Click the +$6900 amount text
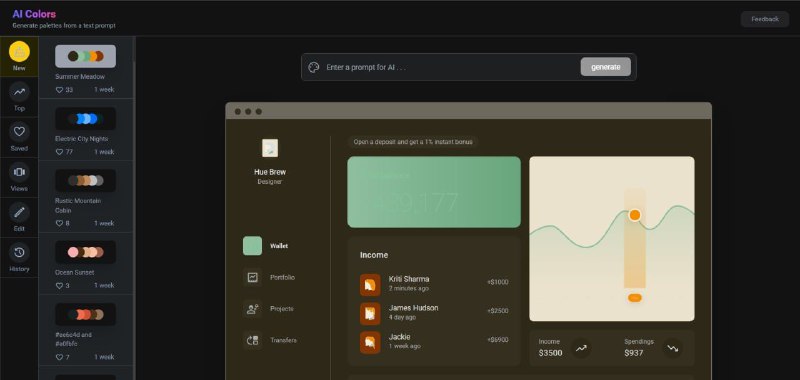 tap(497, 340)
